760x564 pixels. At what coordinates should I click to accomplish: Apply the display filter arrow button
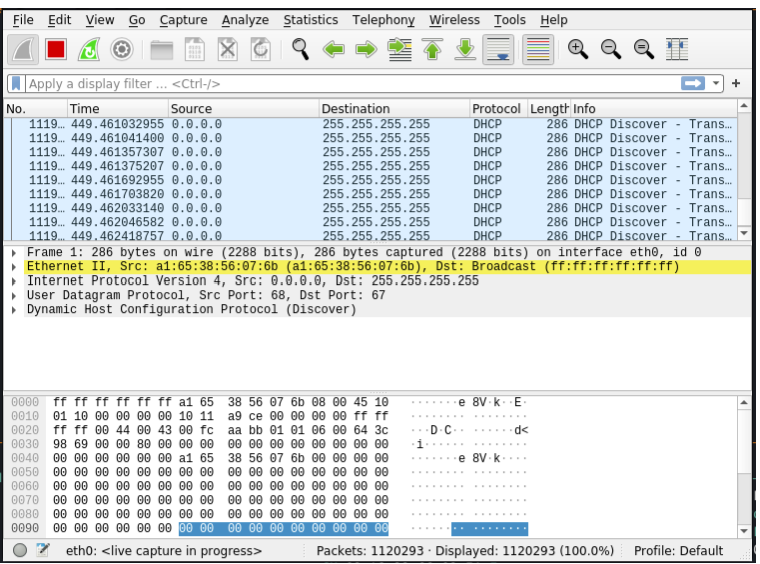pos(693,83)
